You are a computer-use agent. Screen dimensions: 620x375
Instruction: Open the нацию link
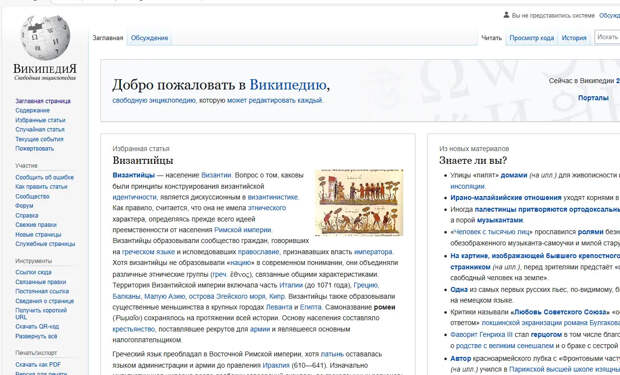(240, 263)
